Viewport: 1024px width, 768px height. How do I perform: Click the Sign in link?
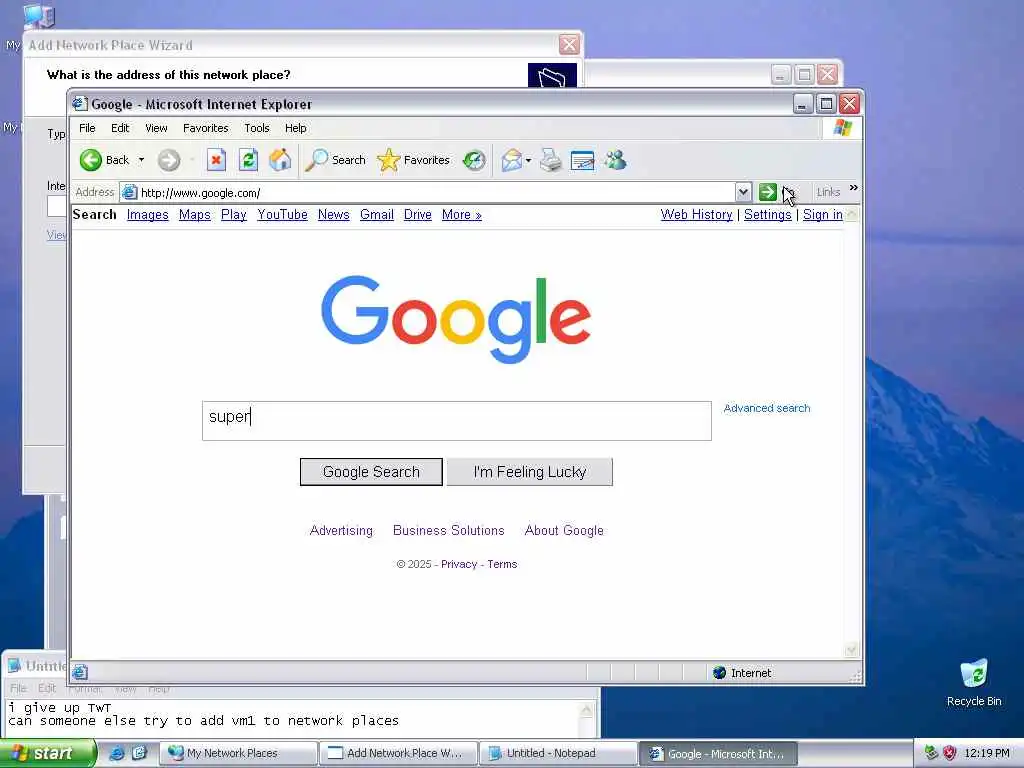pos(822,215)
